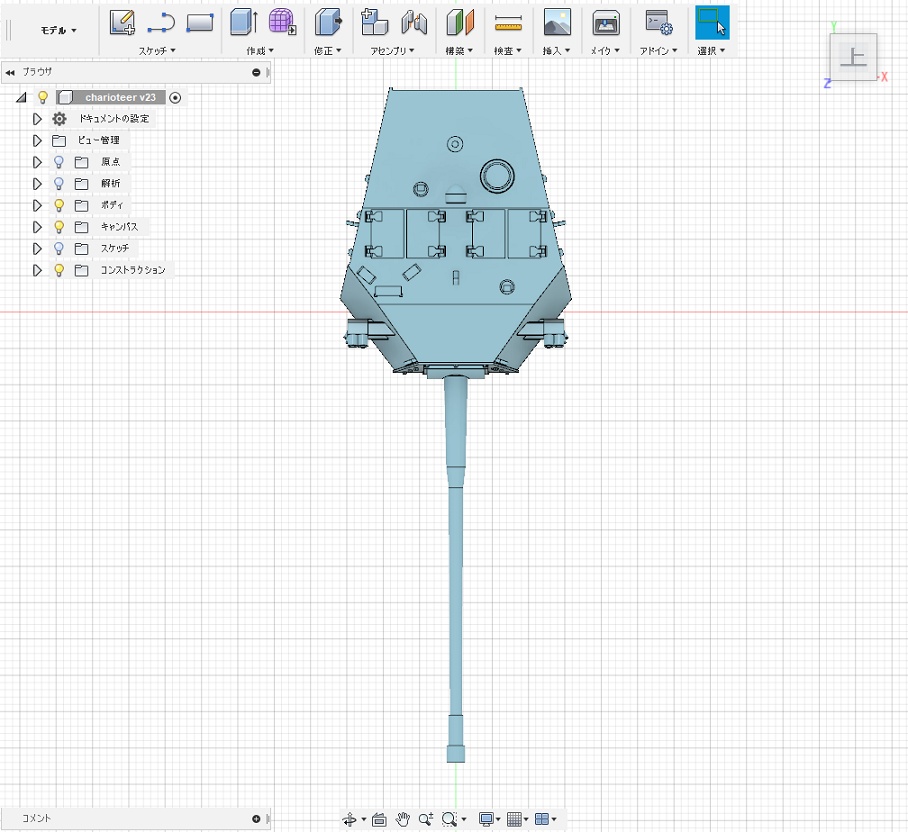This screenshot has height=832, width=908.
Task: Select the Extrude tool icon
Action: tap(243, 22)
